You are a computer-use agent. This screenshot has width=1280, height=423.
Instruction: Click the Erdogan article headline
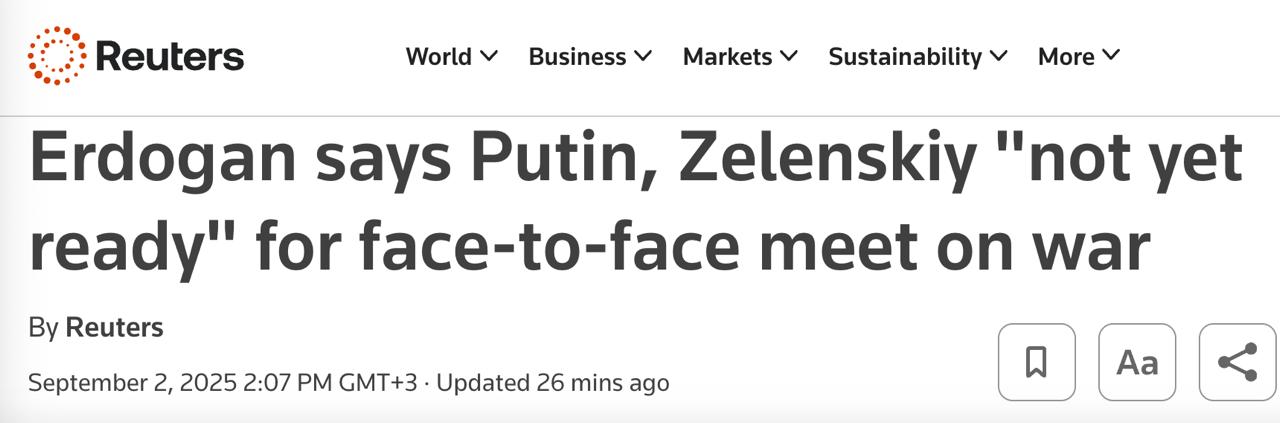click(x=635, y=202)
